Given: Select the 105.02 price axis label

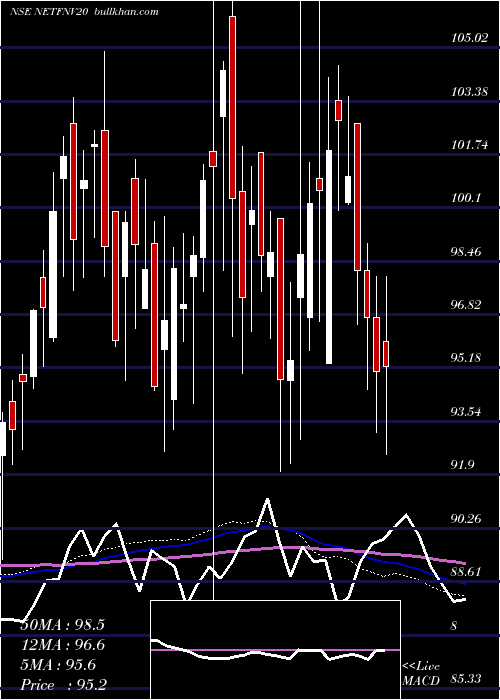Looking at the screenshot, I should click(x=469, y=38).
